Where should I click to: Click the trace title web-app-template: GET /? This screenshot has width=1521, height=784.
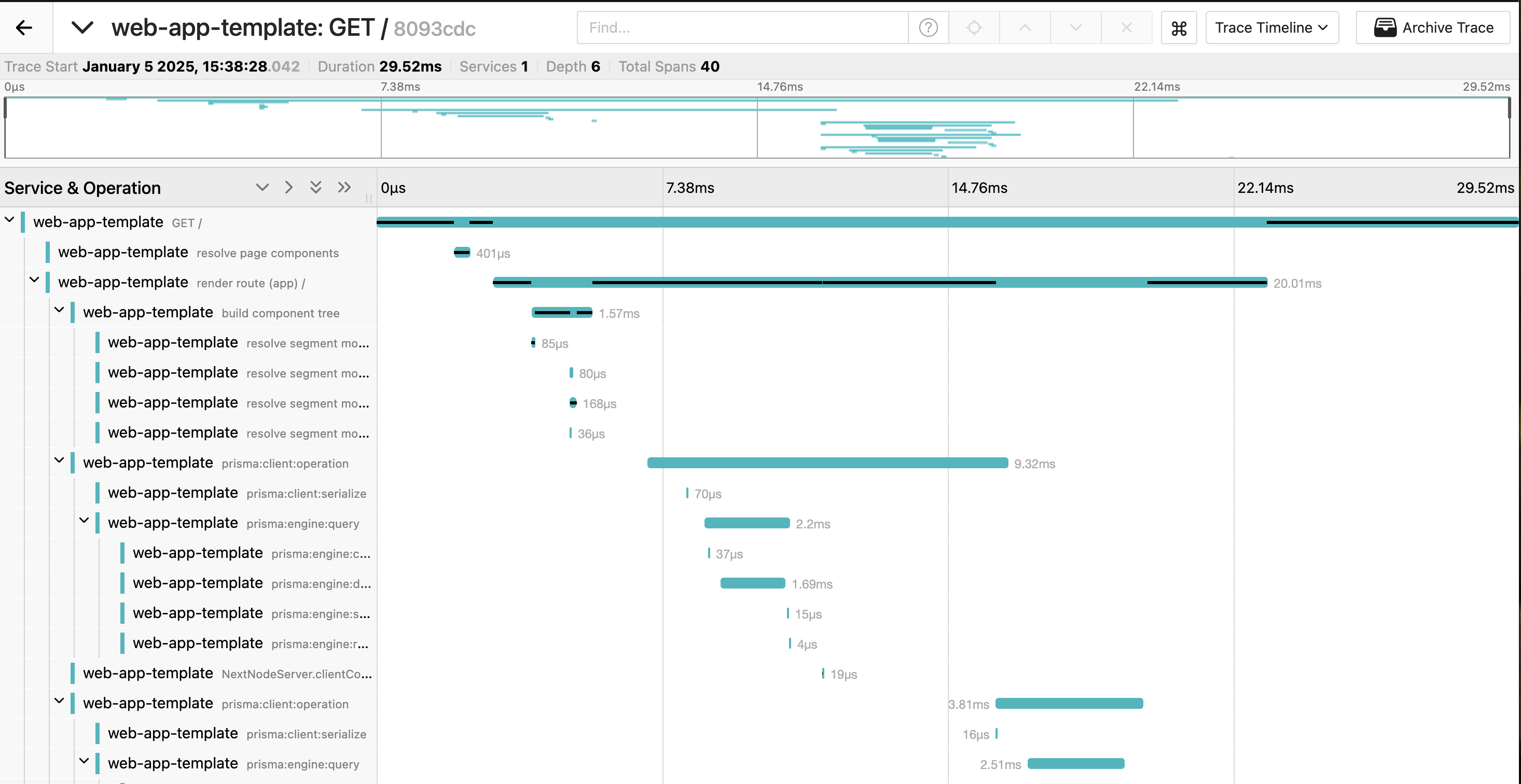[x=251, y=28]
